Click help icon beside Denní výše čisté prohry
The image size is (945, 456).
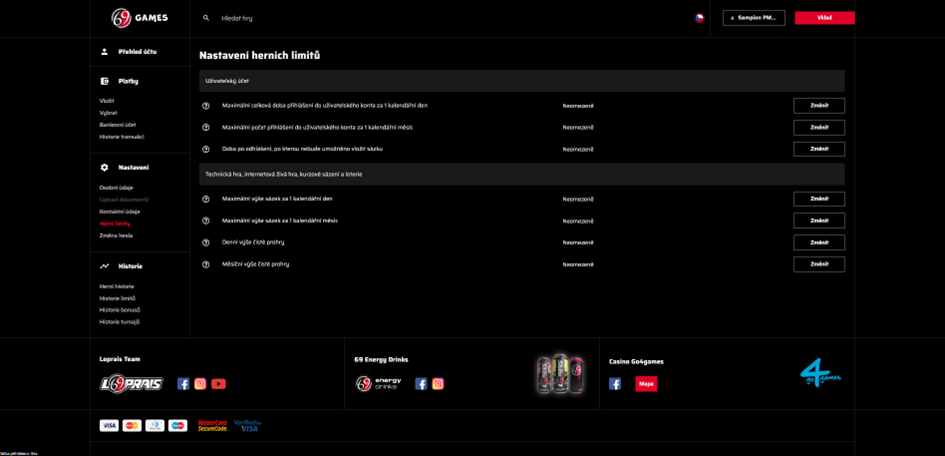[206, 243]
